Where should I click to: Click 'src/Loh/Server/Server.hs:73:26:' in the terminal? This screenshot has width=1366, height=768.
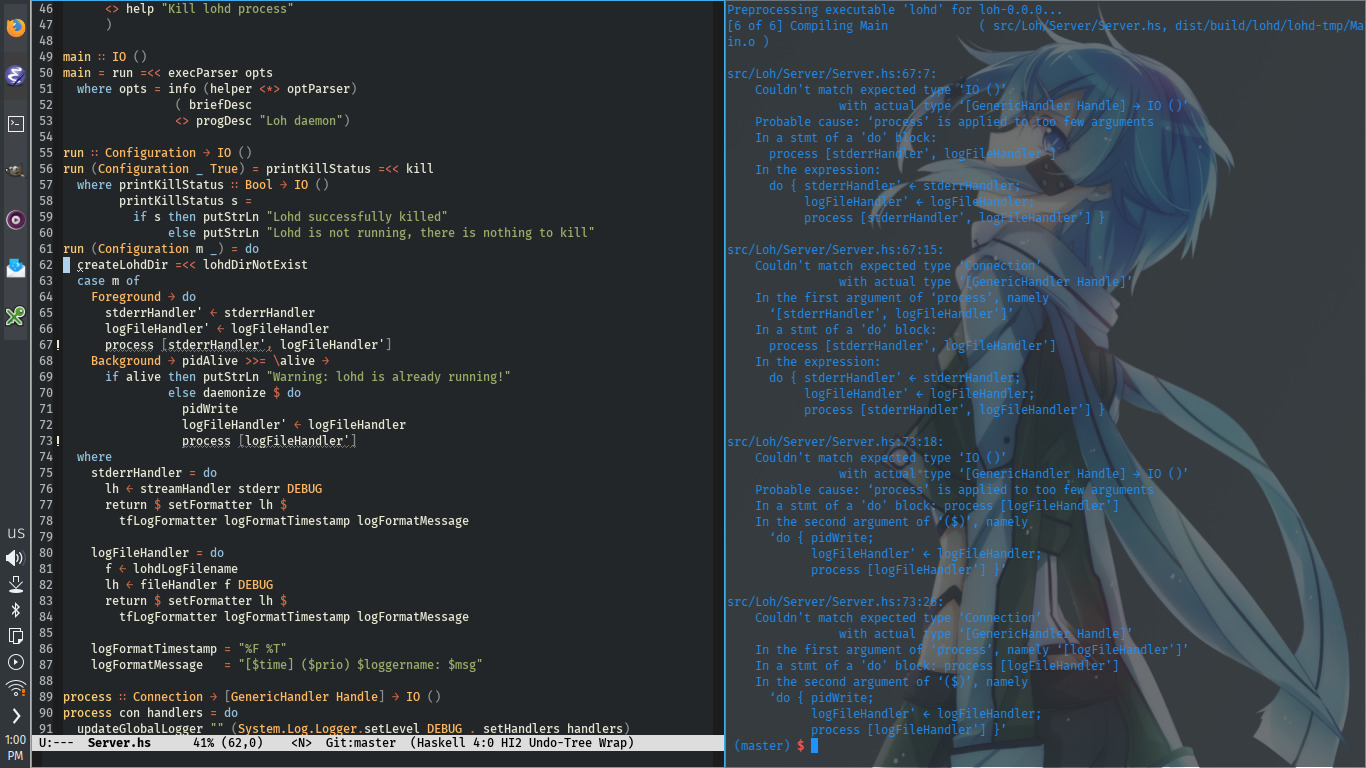[x=836, y=602]
